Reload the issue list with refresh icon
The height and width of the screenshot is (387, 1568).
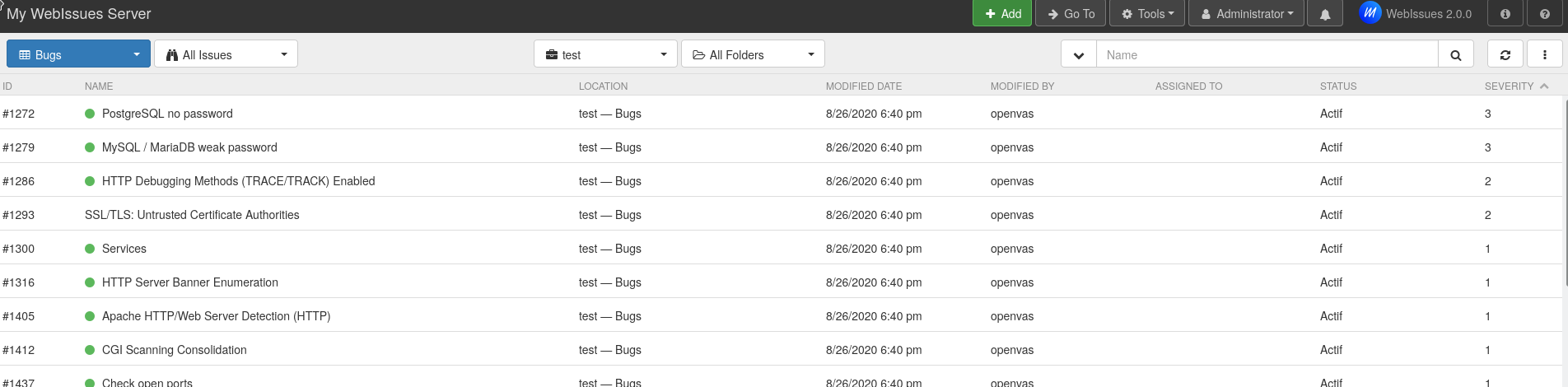click(1505, 55)
